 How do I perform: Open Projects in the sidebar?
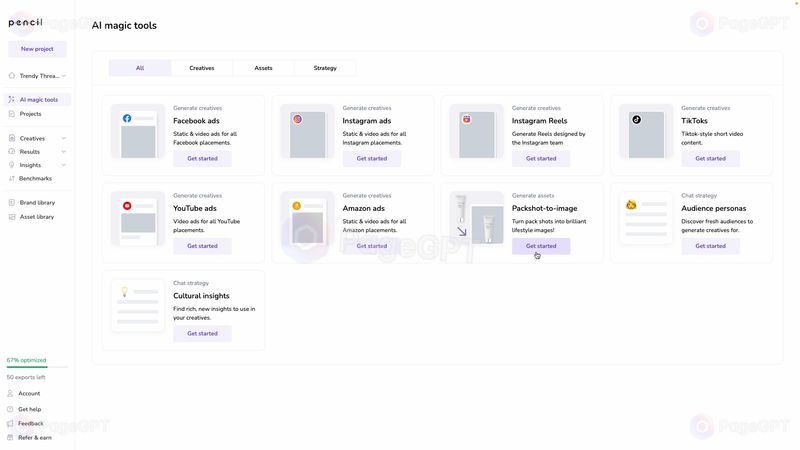(30, 114)
